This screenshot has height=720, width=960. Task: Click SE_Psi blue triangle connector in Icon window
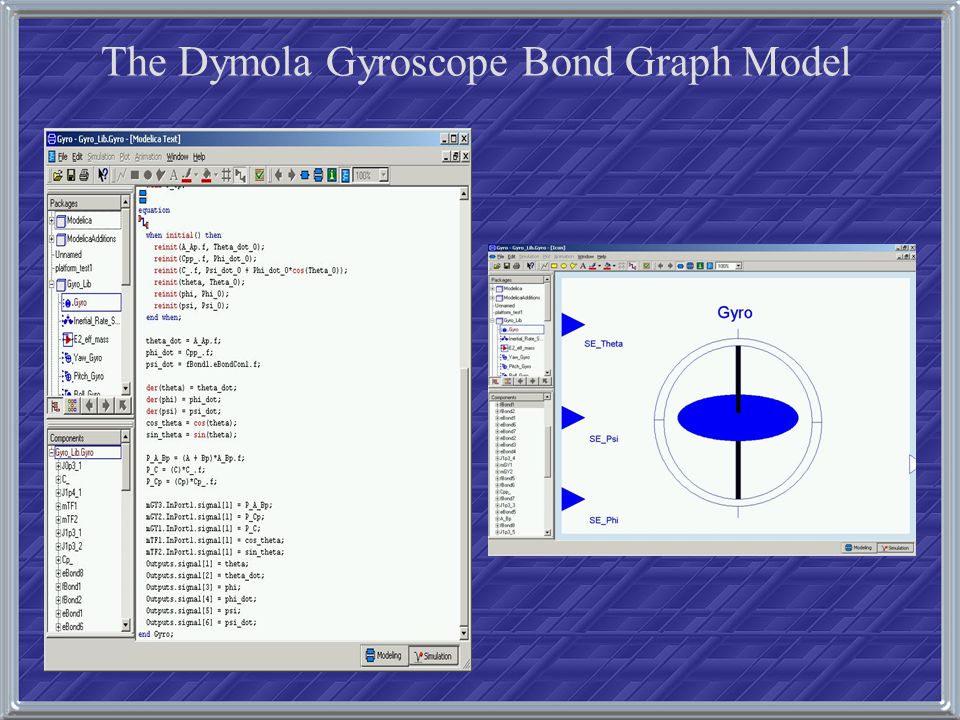coord(572,418)
